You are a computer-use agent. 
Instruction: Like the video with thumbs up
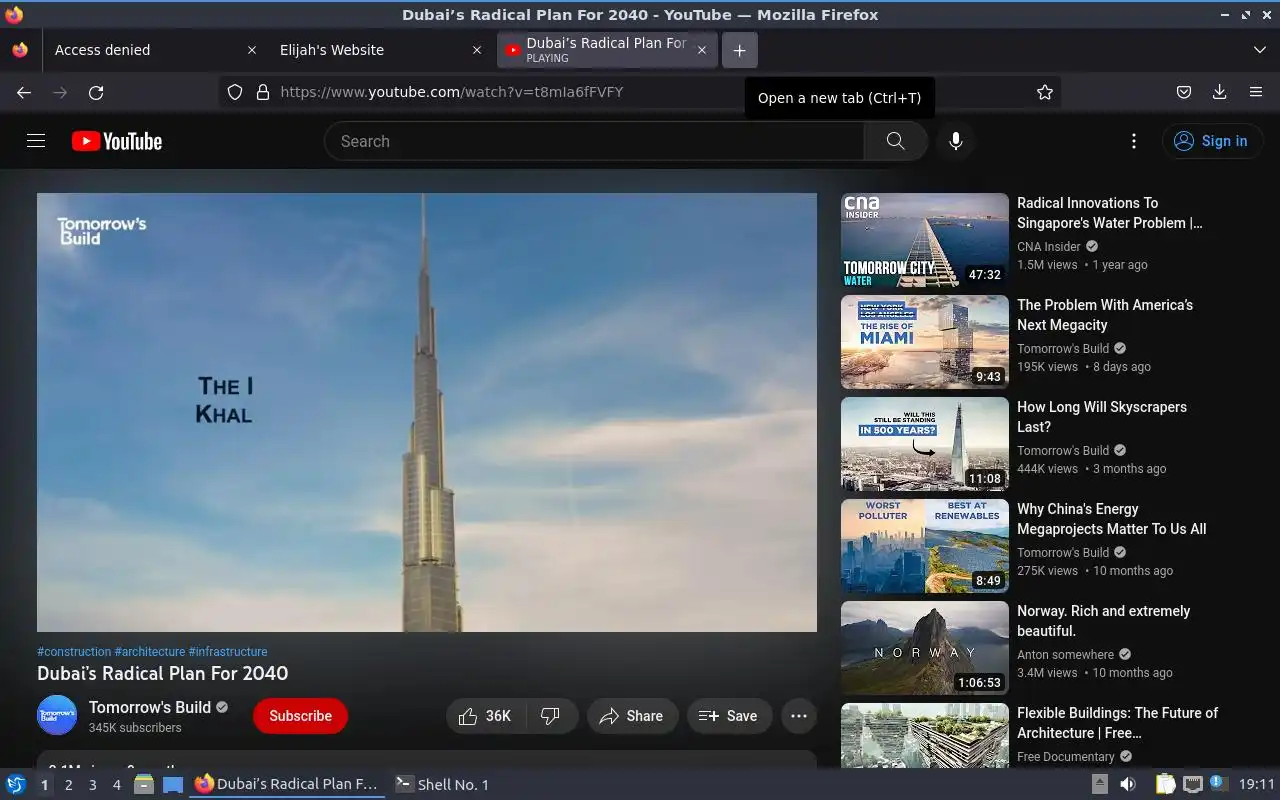[485, 716]
